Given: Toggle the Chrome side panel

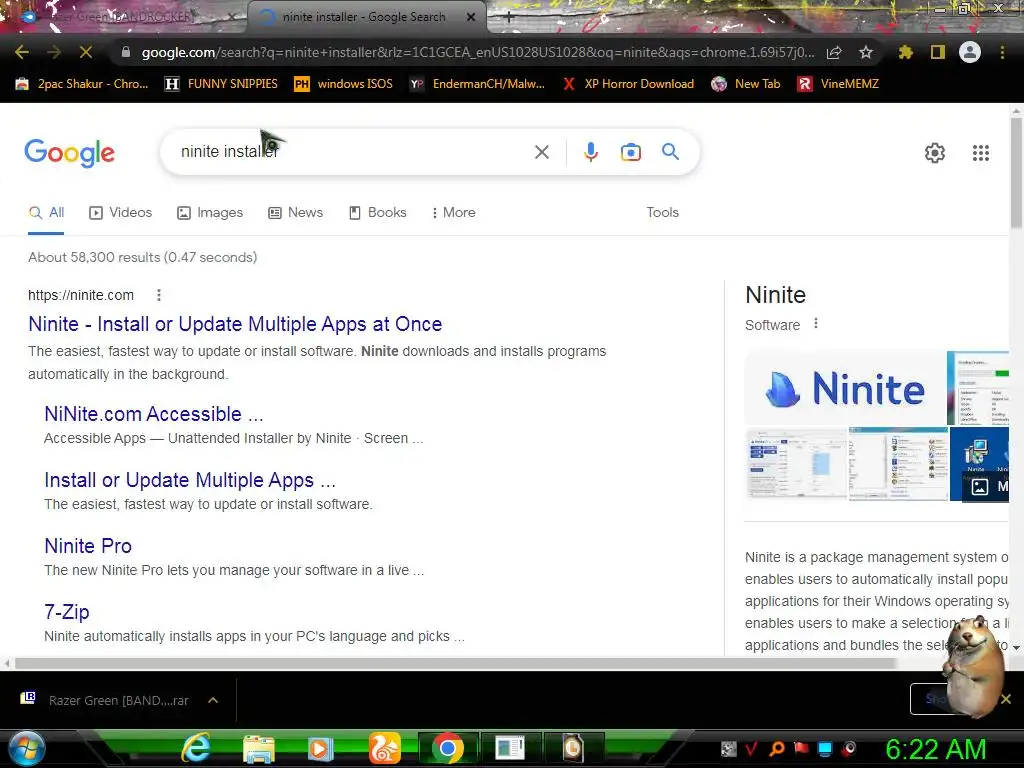Looking at the screenshot, I should tap(938, 52).
